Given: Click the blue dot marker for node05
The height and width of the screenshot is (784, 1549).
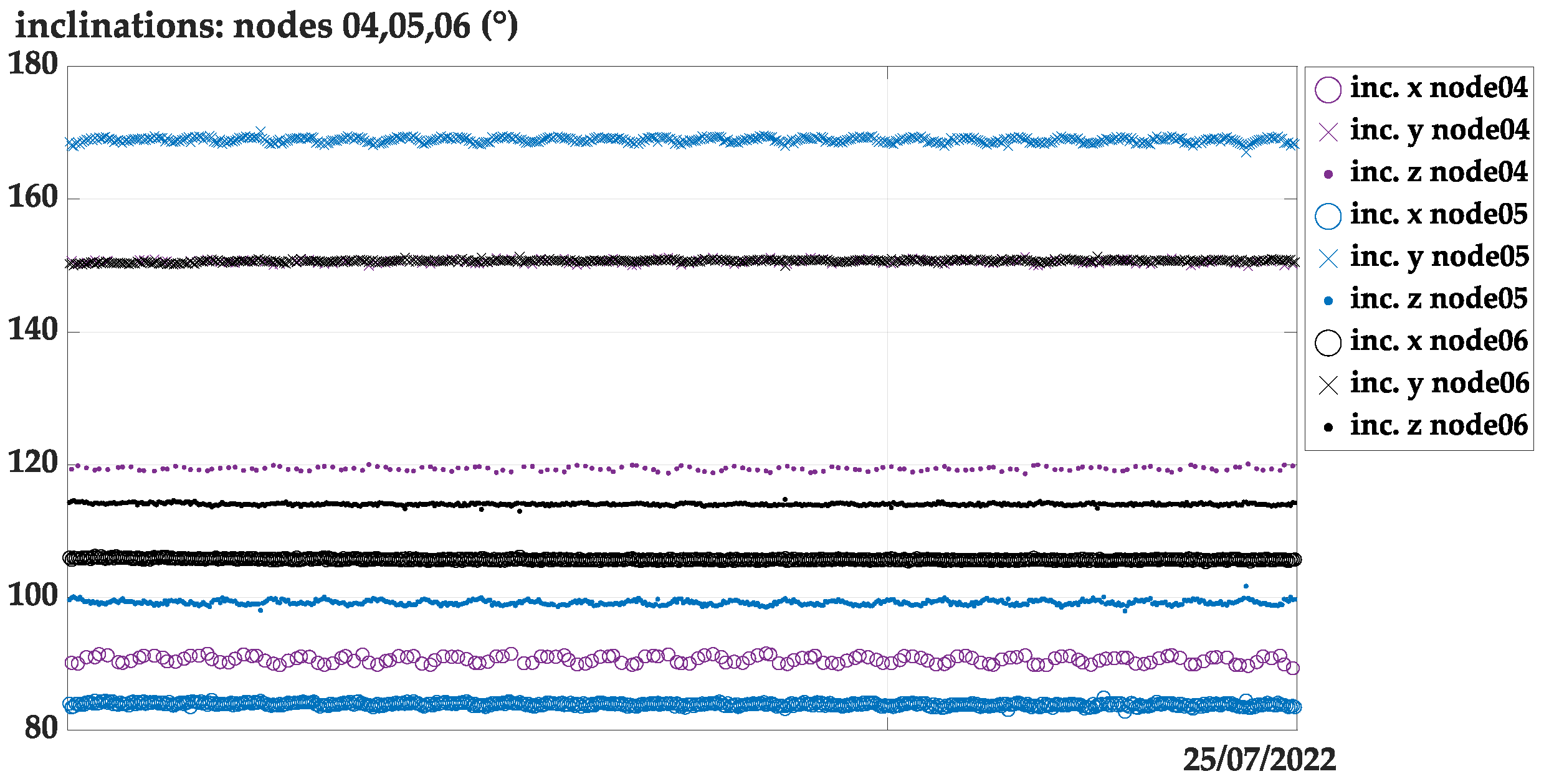Looking at the screenshot, I should point(1328,301).
